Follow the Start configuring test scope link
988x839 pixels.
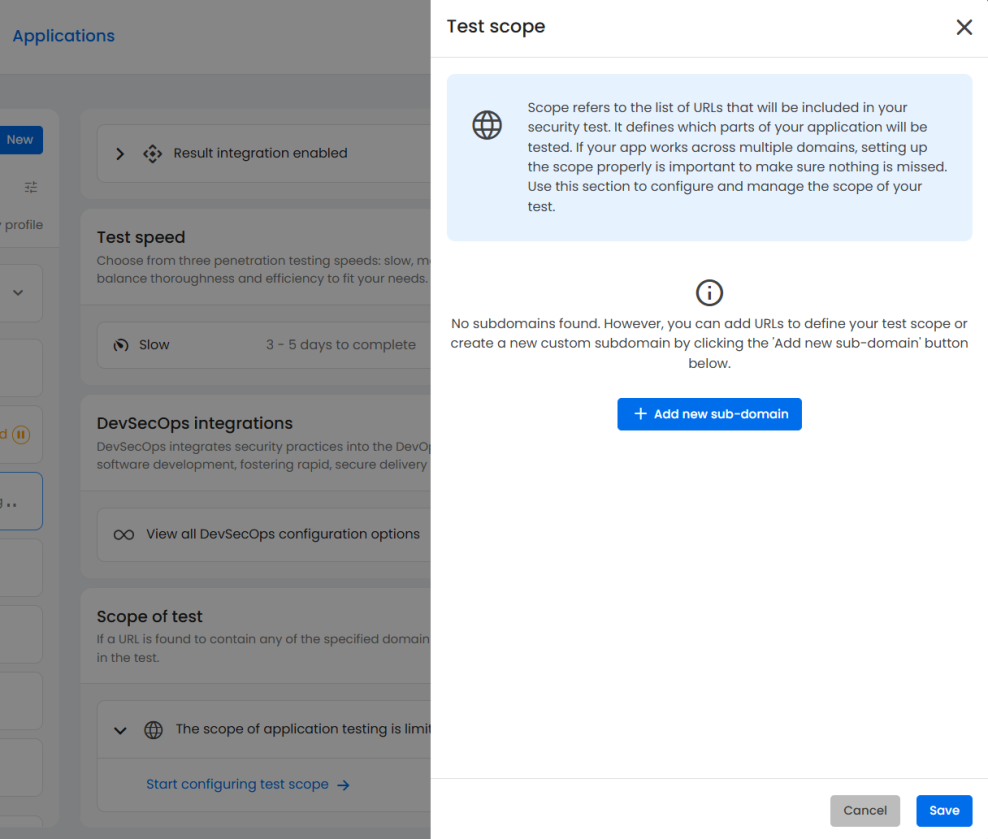(238, 784)
